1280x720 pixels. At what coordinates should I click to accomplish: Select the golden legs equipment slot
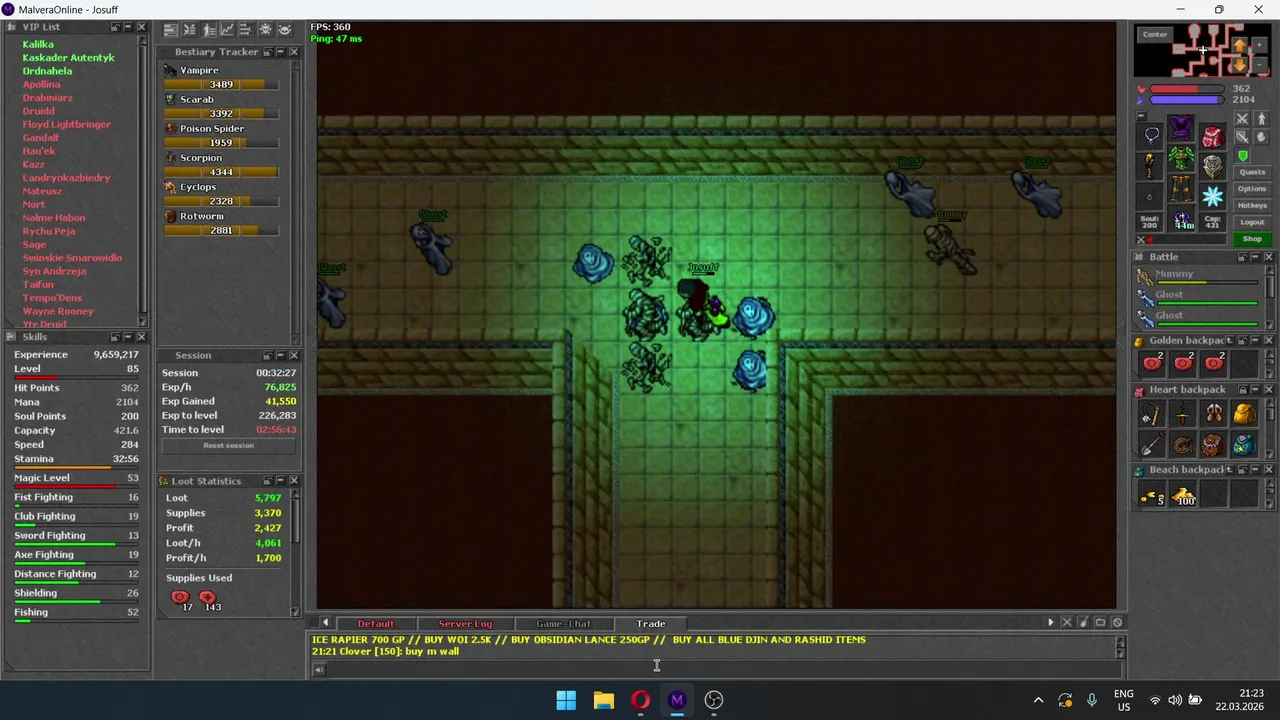[x=1181, y=188]
